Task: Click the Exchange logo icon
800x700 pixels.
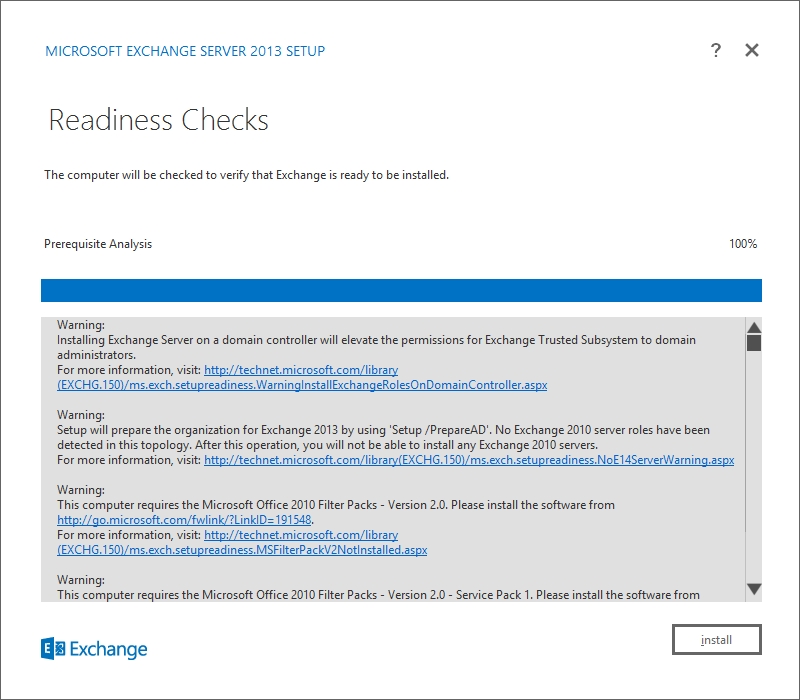Action: [x=53, y=649]
